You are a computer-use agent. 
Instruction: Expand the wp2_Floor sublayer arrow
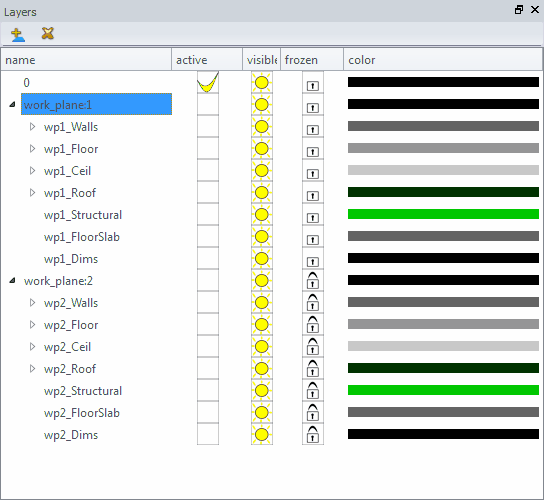click(x=32, y=324)
